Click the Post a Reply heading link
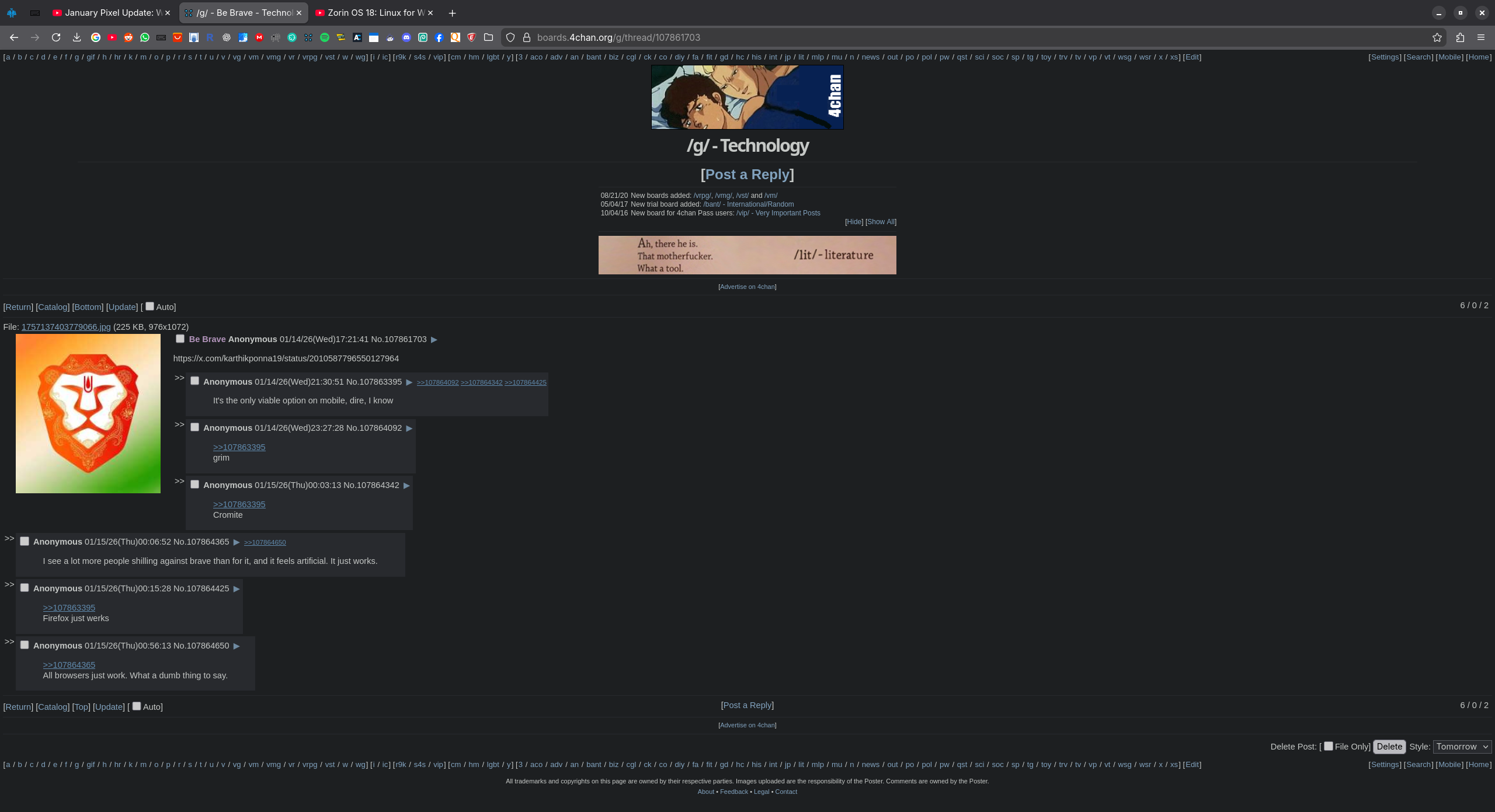This screenshot has height=812, width=1495. coord(747,174)
